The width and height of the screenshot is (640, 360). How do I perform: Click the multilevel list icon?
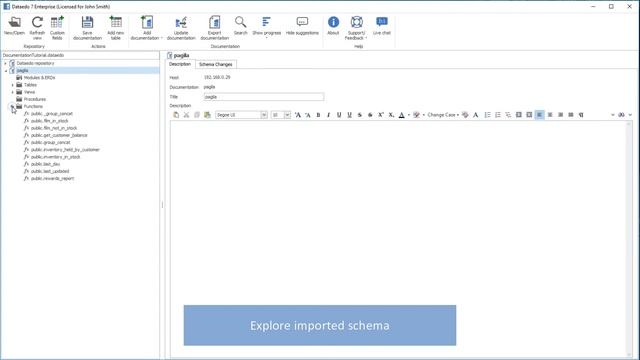pos(508,115)
